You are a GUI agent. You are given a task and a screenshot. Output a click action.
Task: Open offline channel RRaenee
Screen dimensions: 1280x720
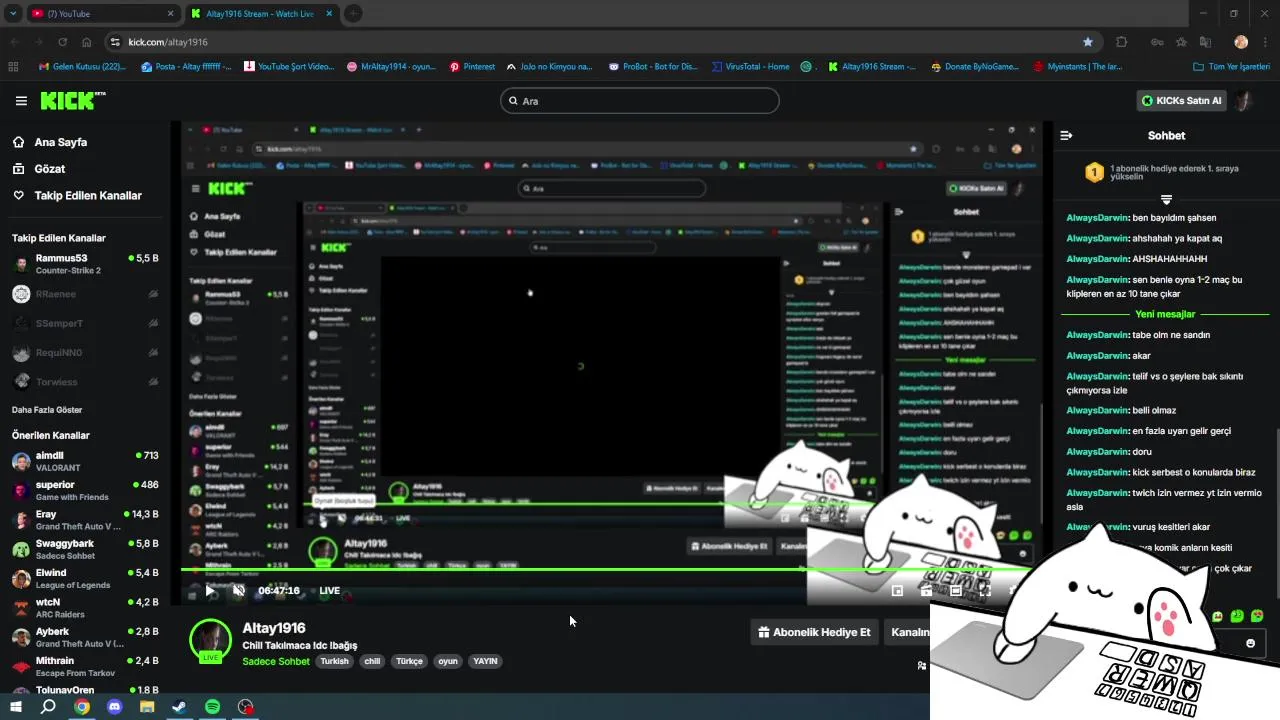pos(85,294)
